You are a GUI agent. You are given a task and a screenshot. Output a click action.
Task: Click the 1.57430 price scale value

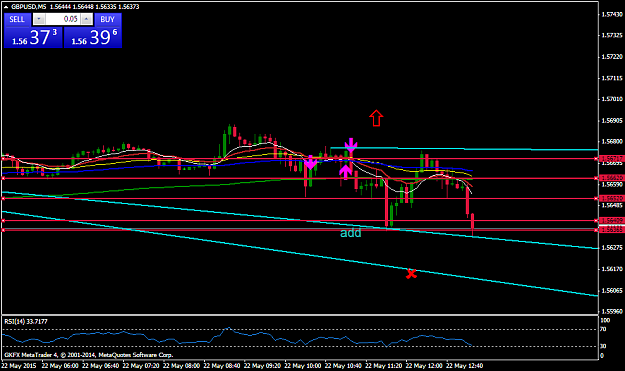612,14
